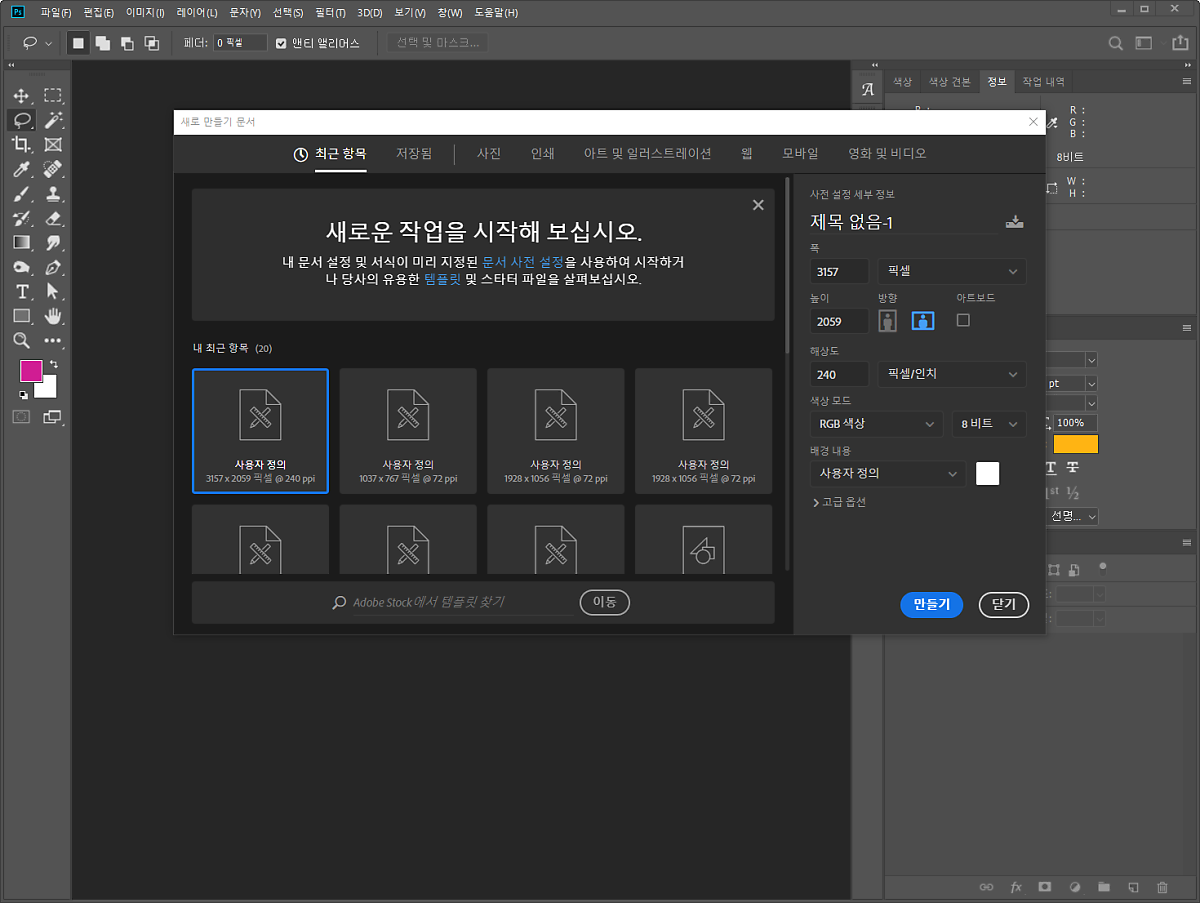The width and height of the screenshot is (1200, 903).
Task: Click the 만들기 button
Action: 931,604
